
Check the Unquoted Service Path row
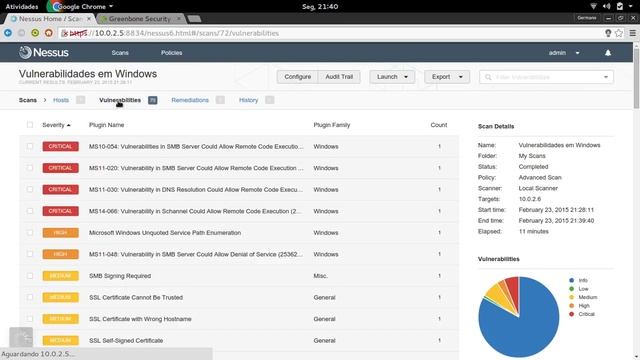point(30,233)
